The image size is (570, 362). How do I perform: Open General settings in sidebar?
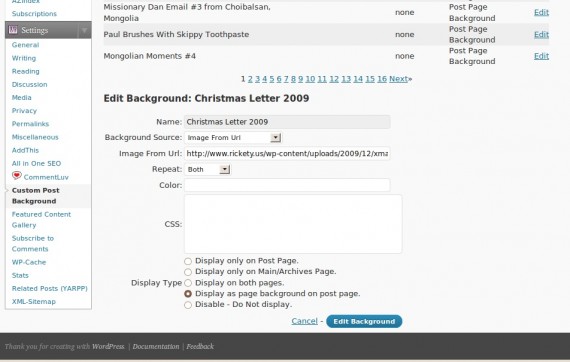25,45
